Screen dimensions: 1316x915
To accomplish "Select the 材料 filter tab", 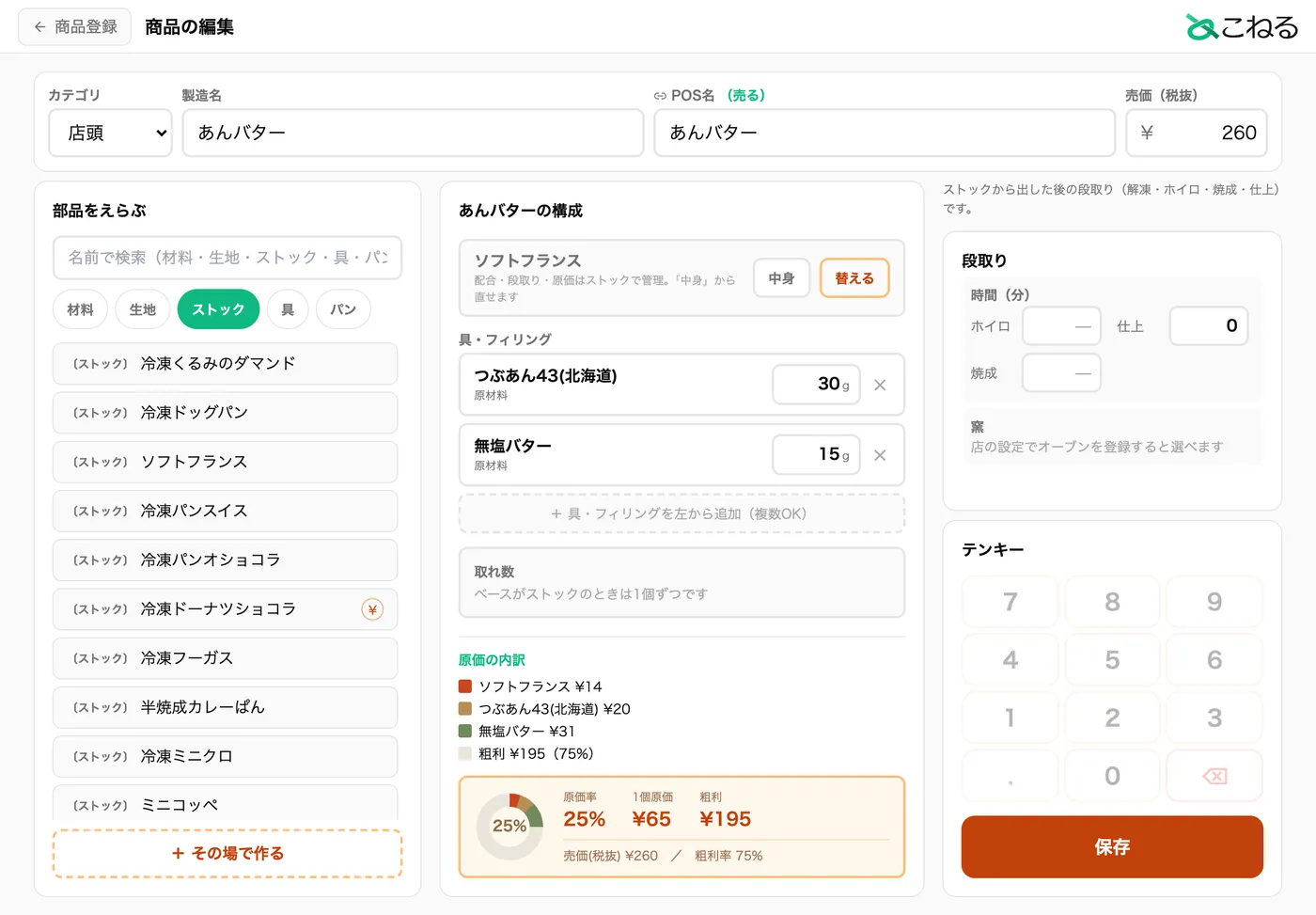I will (x=81, y=309).
